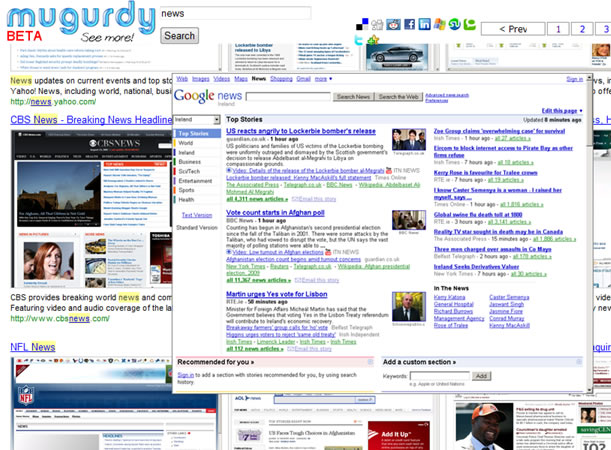
Task: Expand 'Add a custom section »' header
Action: coord(419,362)
